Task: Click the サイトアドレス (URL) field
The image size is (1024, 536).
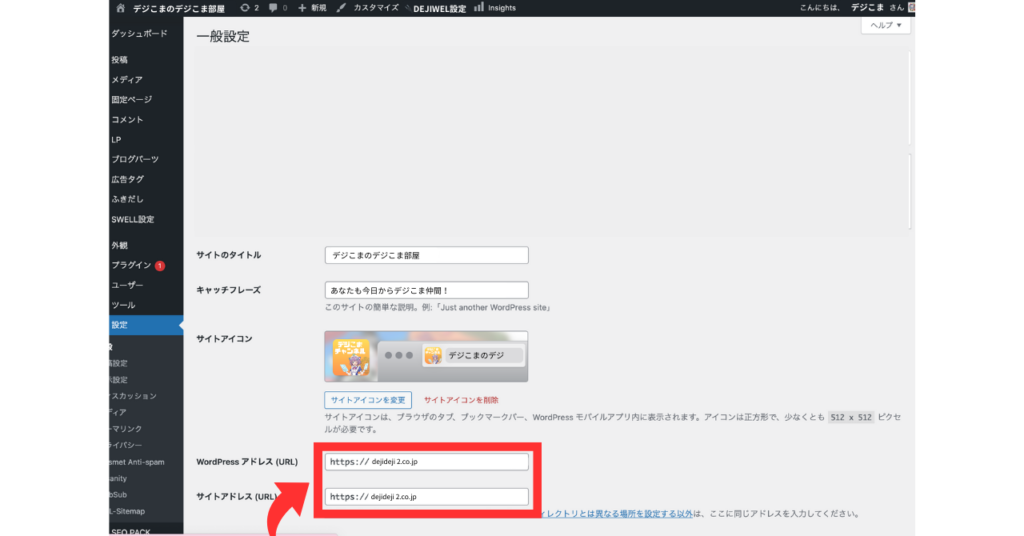Action: [427, 496]
